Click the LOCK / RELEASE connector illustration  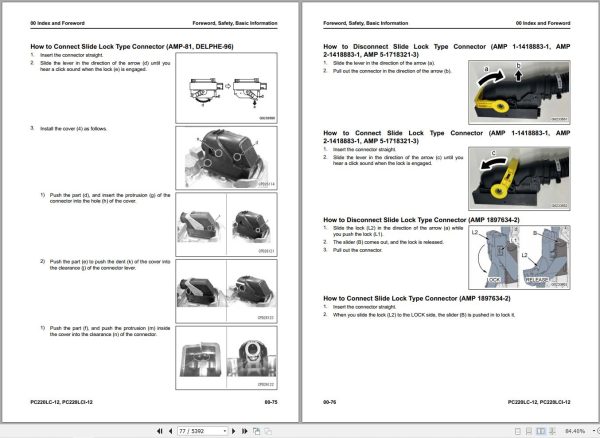(x=519, y=257)
